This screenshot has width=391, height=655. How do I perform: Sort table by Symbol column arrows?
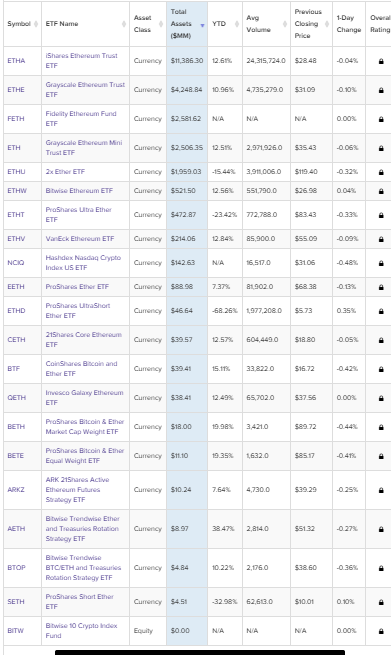click(36, 24)
